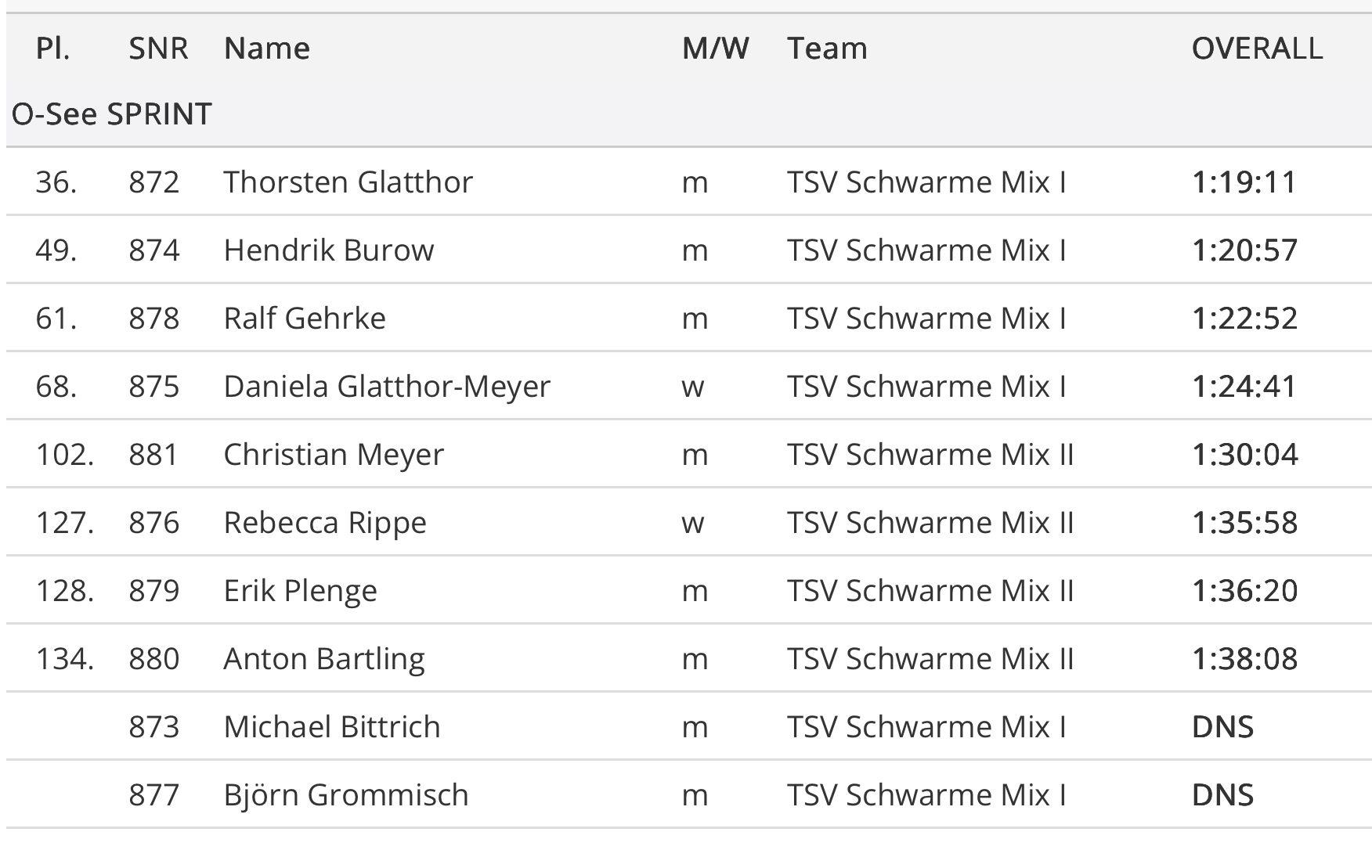Screen dimensions: 1372x868
Task: Click the M/W column header
Action: click(x=715, y=49)
